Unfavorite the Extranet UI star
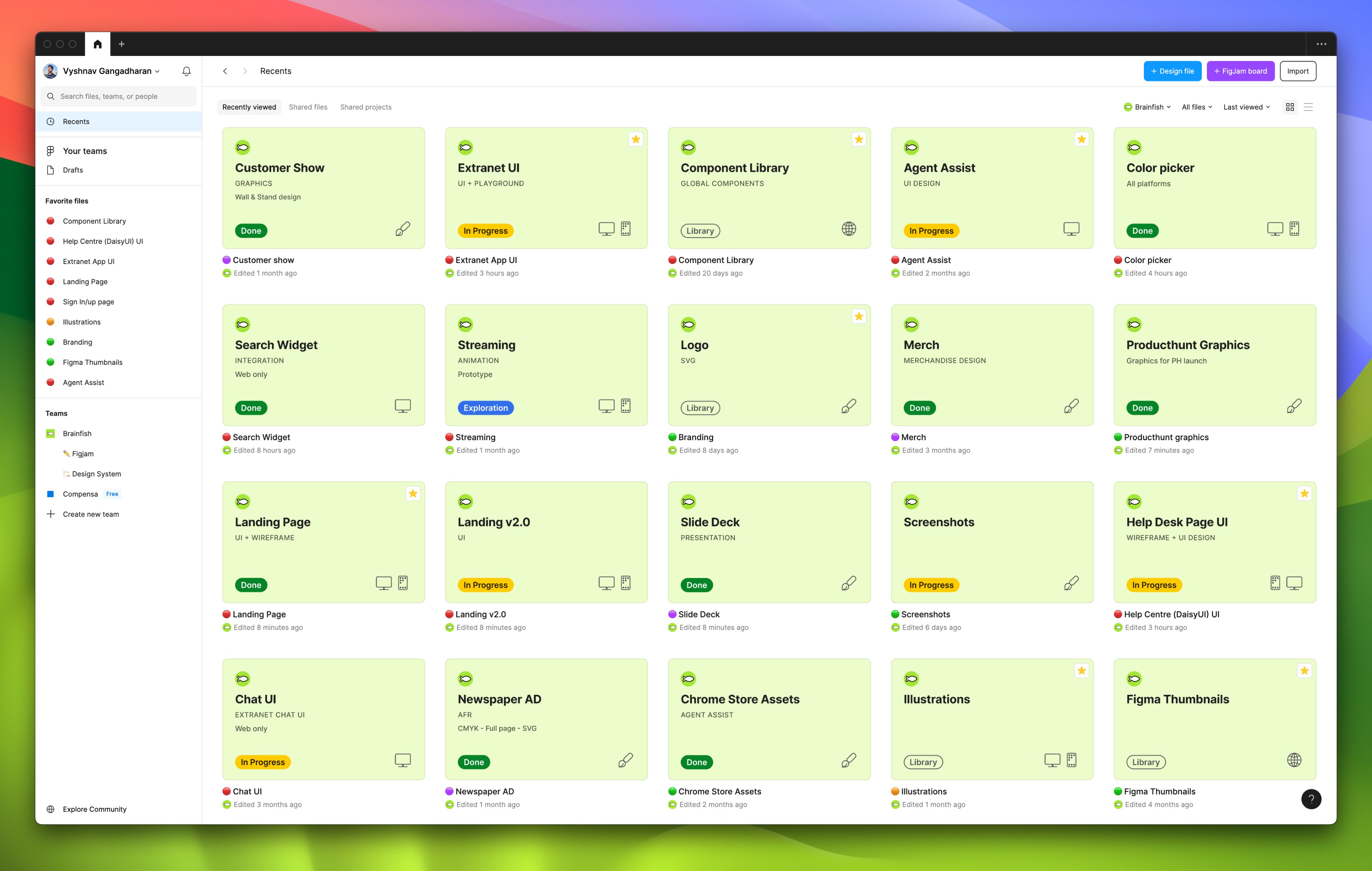This screenshot has height=871, width=1372. 636,139
